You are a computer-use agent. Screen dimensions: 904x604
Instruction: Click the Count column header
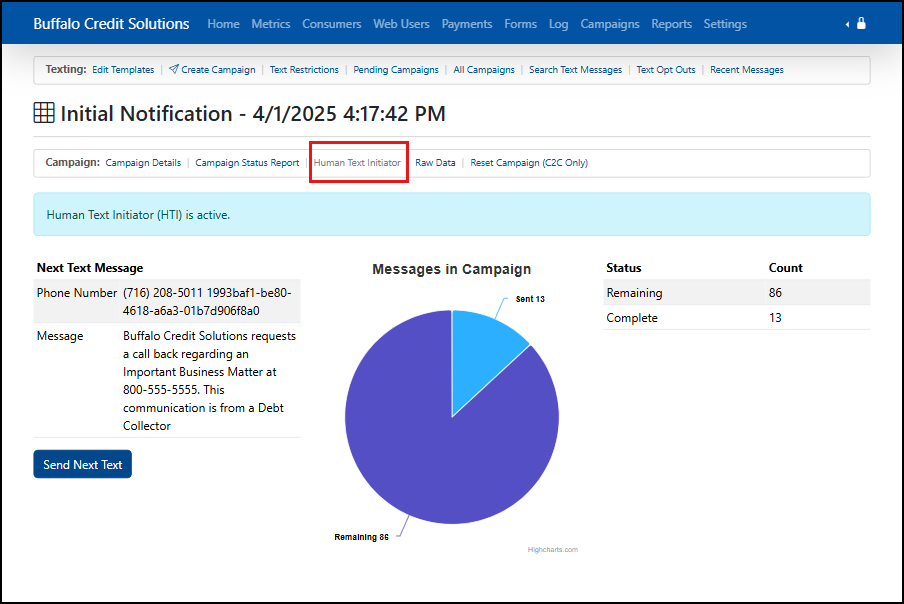785,268
